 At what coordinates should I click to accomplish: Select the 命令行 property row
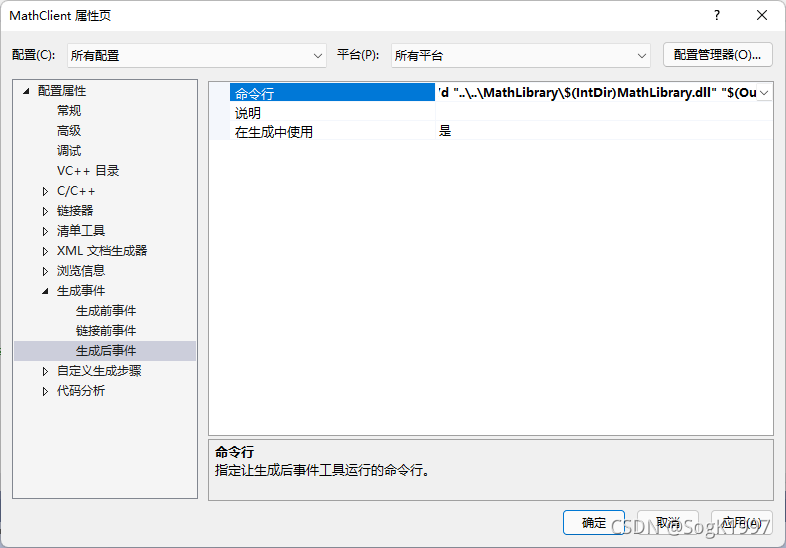click(332, 93)
